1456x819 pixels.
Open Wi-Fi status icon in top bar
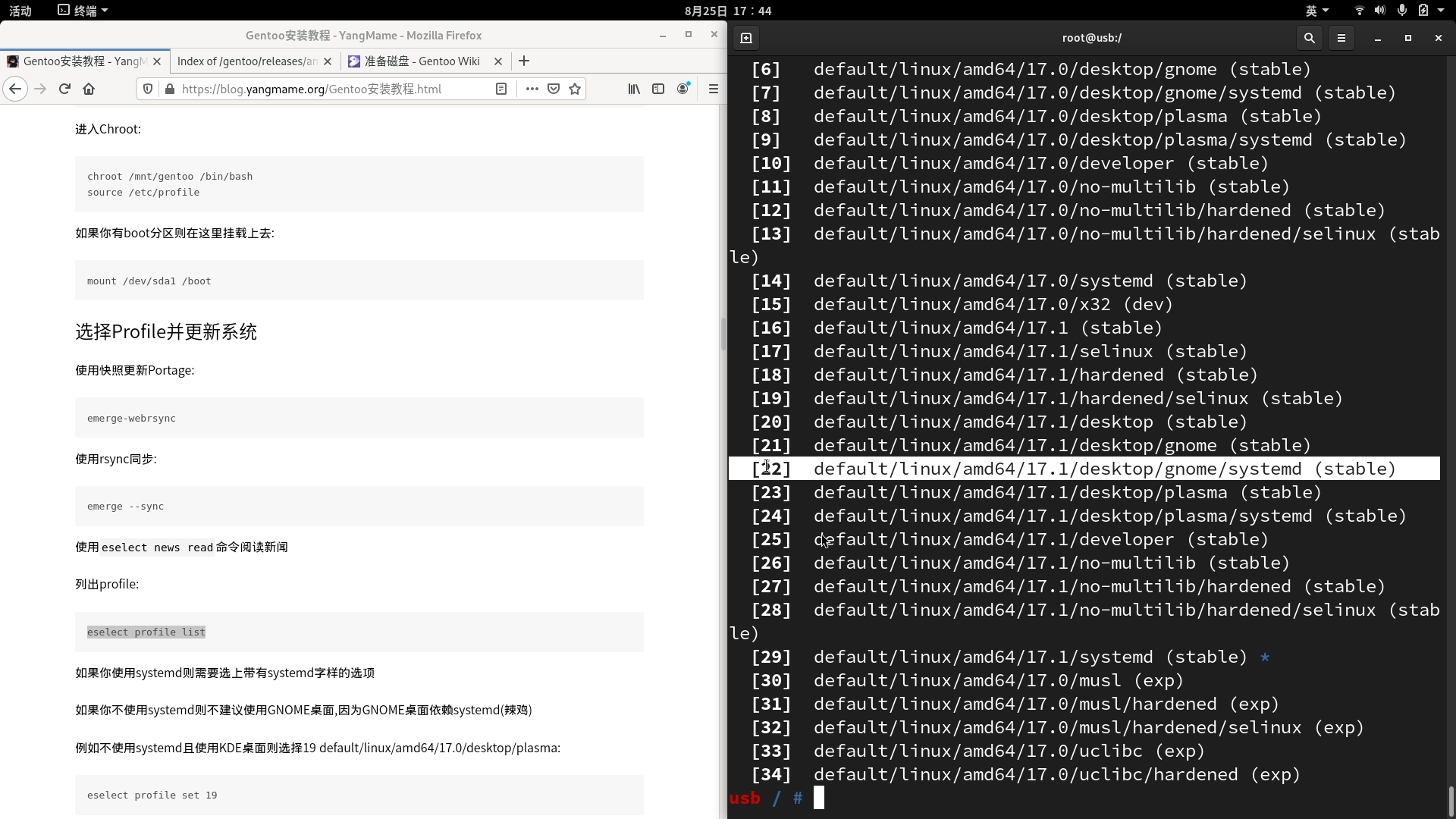click(1359, 11)
